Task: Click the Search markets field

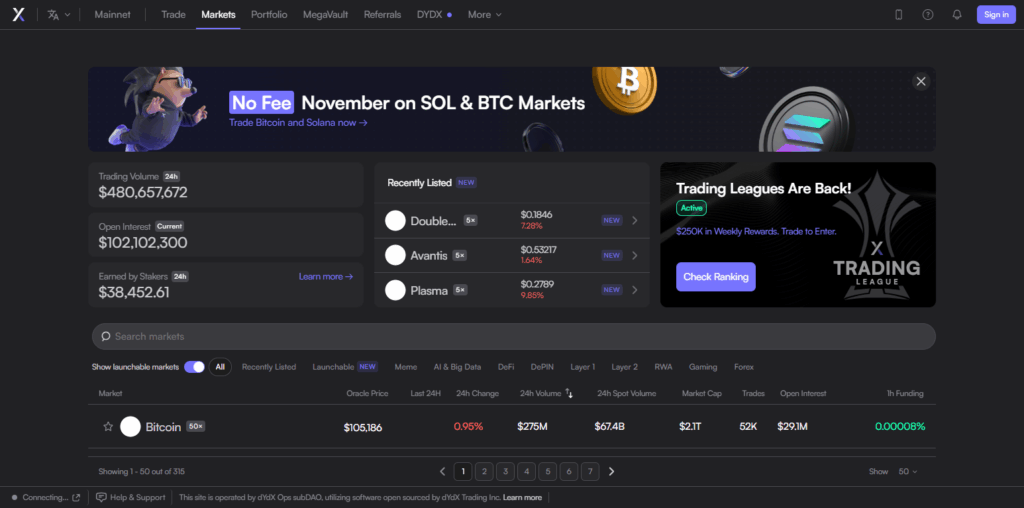Action: coord(513,336)
